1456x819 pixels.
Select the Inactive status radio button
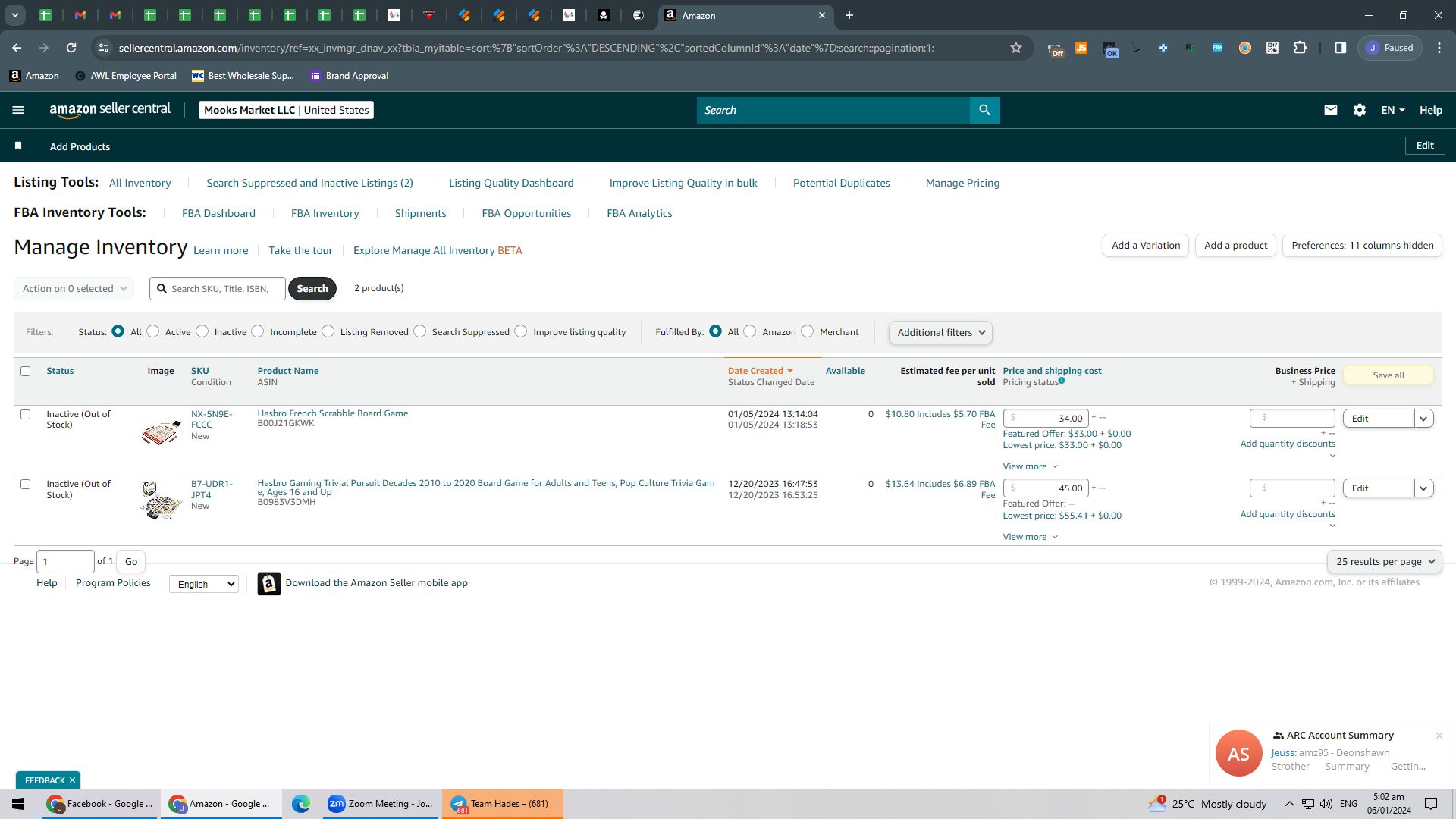202,331
